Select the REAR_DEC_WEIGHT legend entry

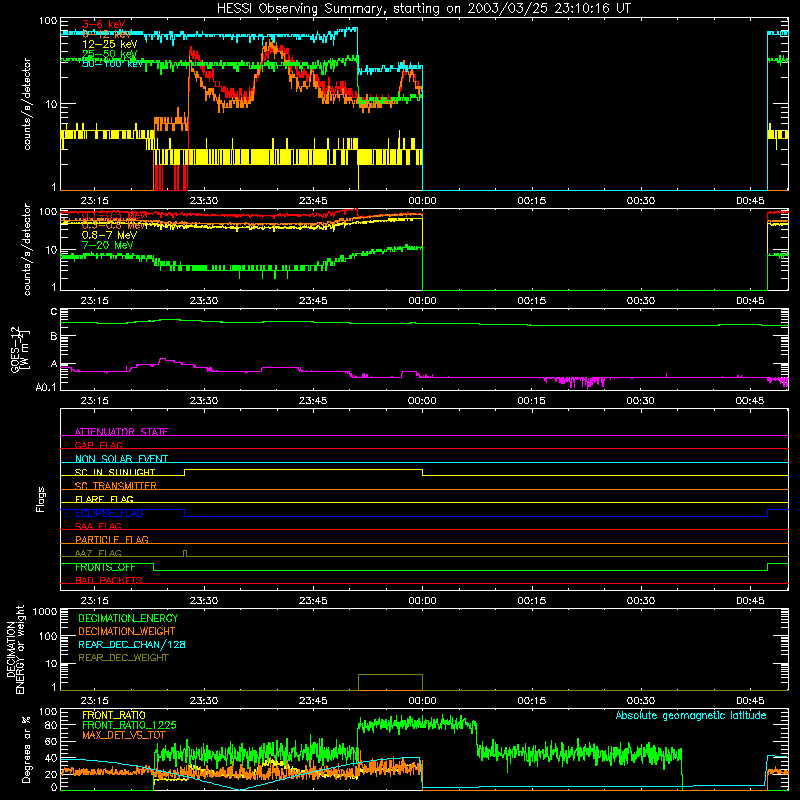[123, 658]
